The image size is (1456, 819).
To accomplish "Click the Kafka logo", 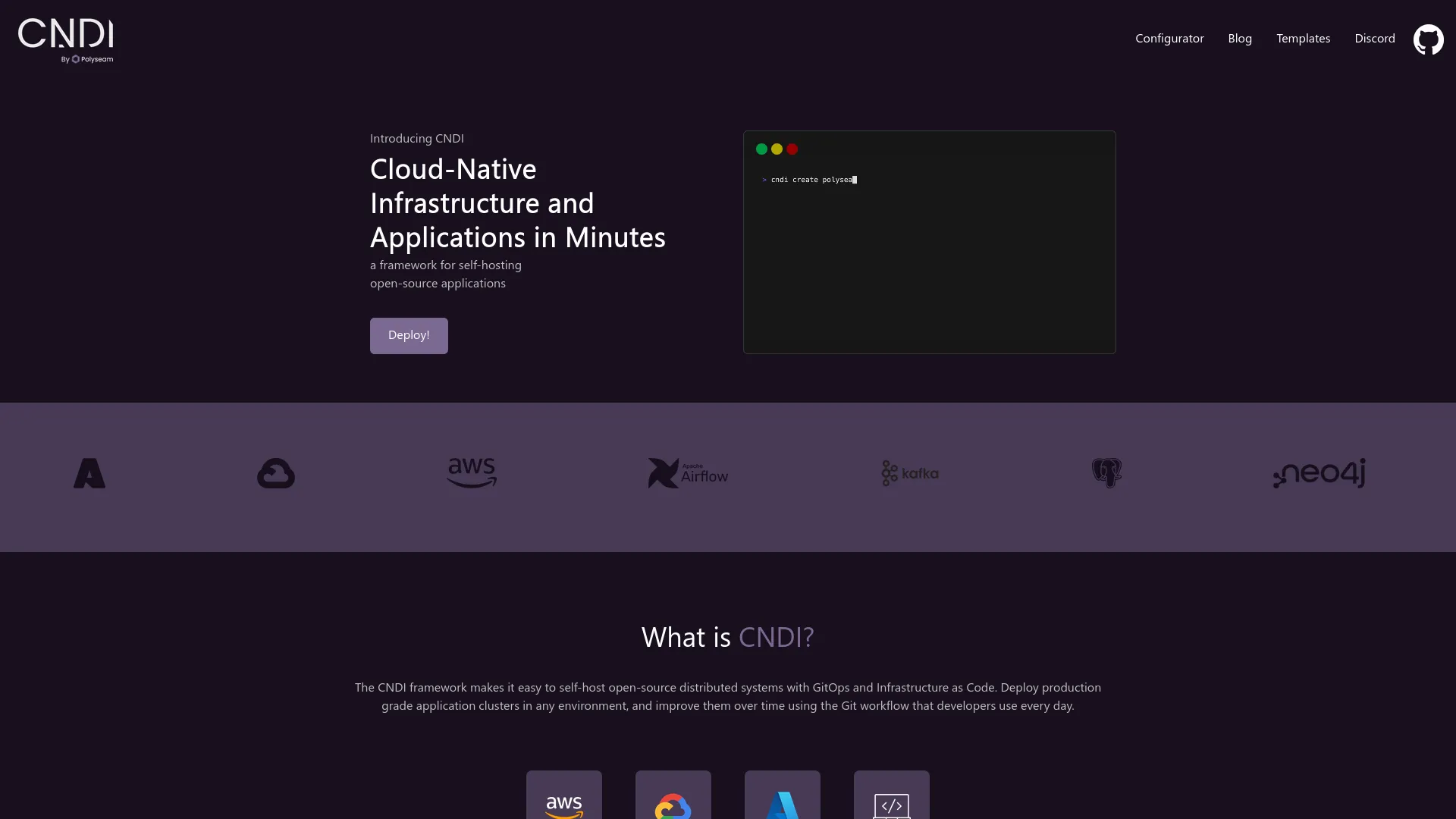I will 910,473.
